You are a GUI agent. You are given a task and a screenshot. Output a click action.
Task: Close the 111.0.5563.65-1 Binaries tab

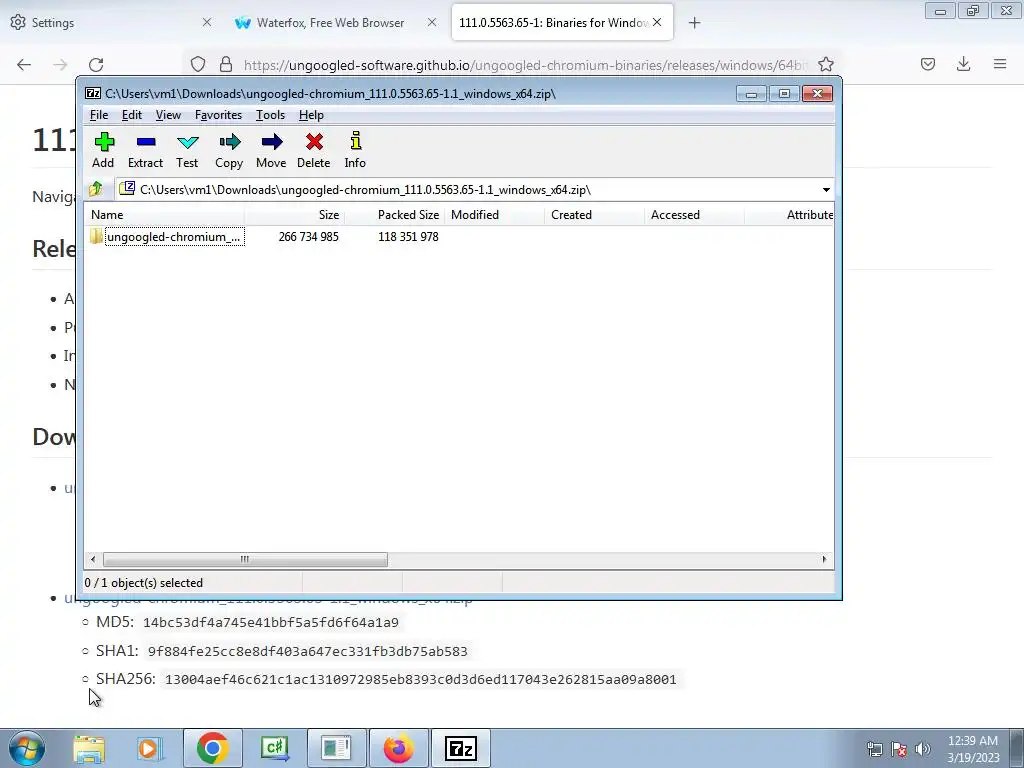point(657,22)
